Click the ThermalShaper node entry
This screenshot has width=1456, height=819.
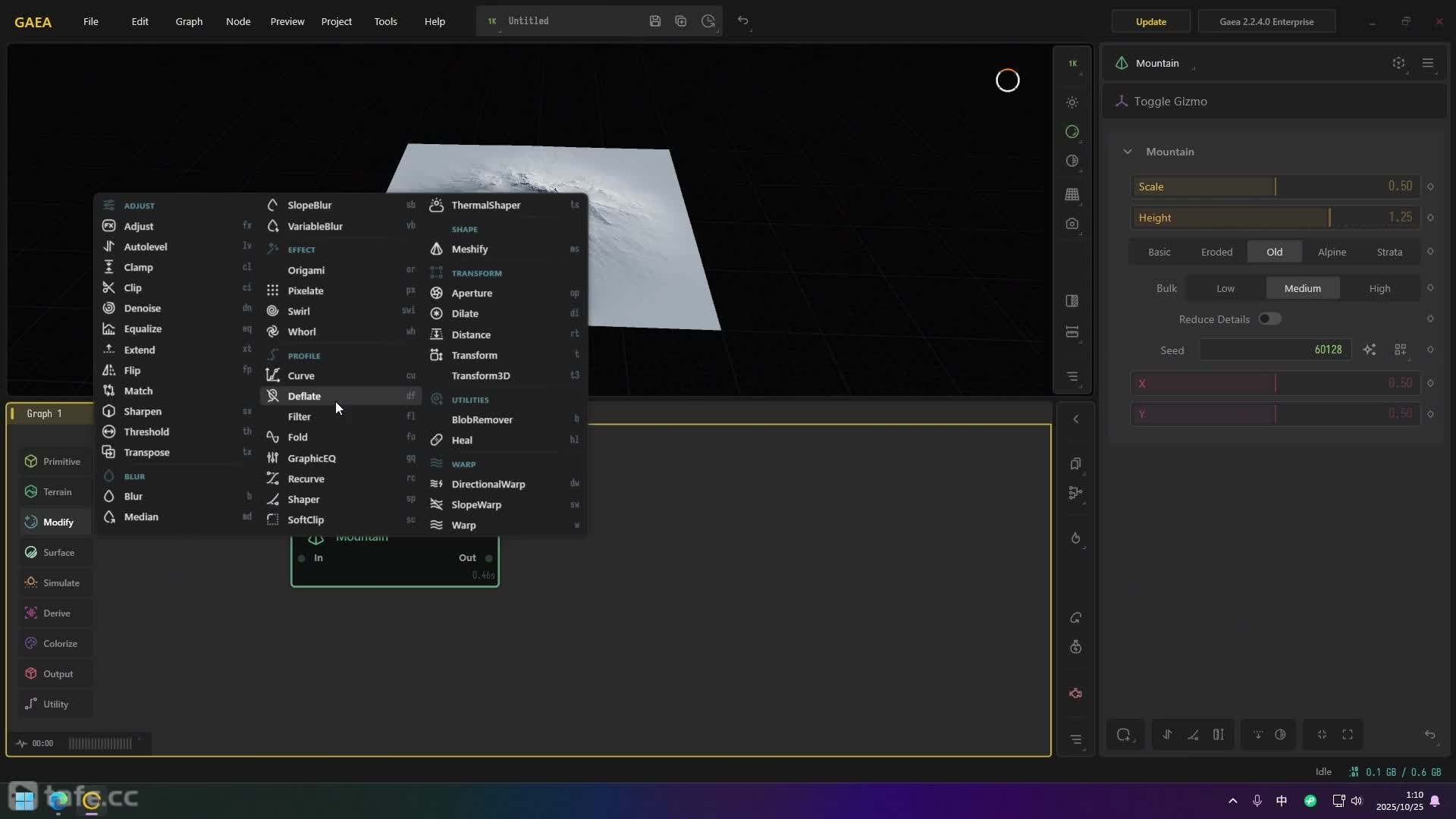click(x=485, y=205)
